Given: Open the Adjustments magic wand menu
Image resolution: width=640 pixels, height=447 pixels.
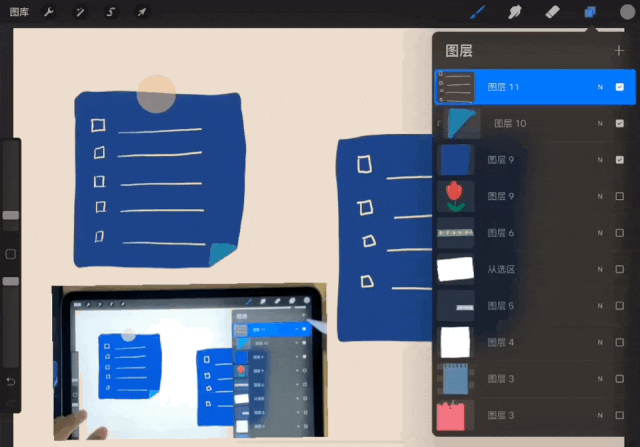Looking at the screenshot, I should point(80,12).
